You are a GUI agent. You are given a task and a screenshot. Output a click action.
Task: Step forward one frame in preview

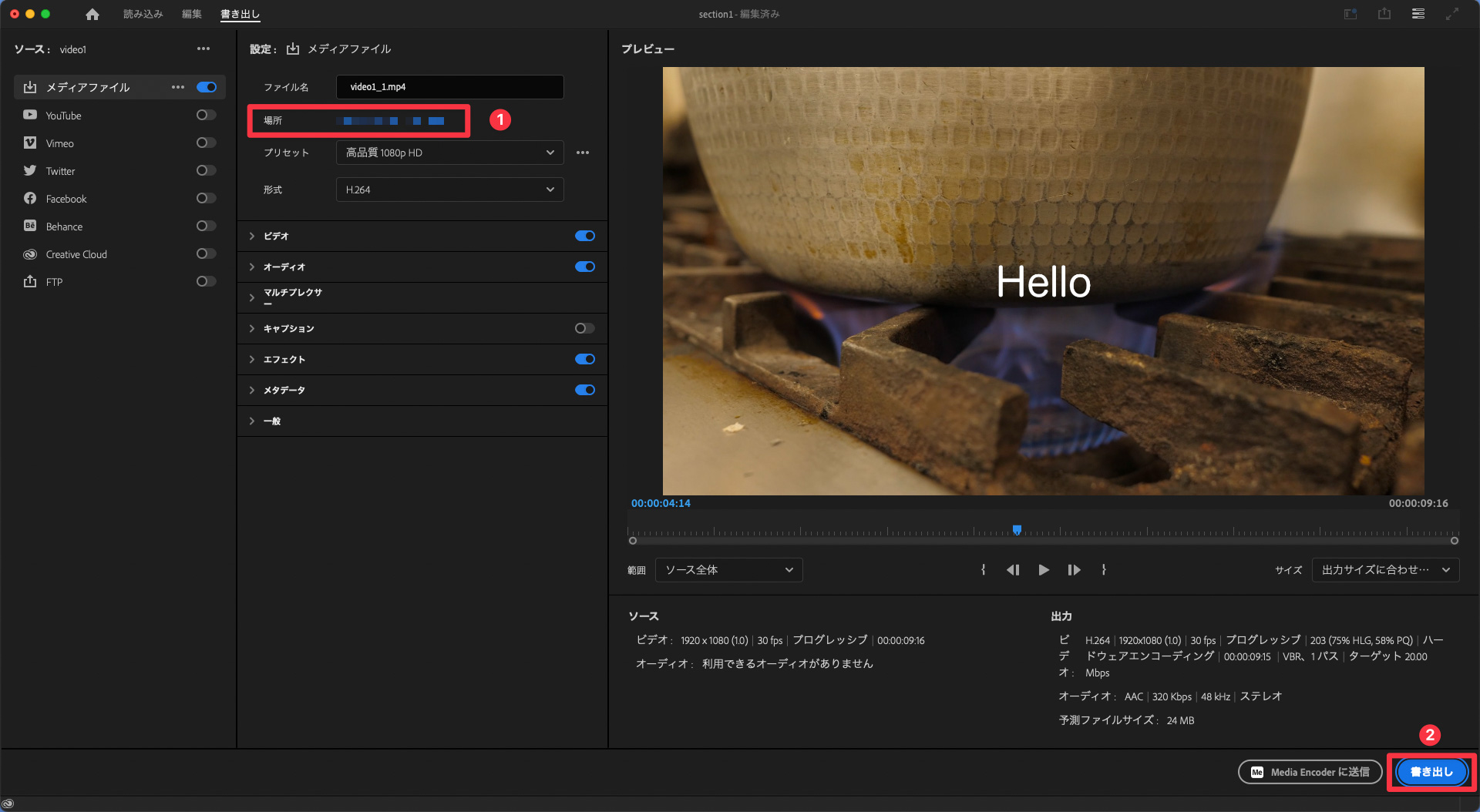point(1074,570)
